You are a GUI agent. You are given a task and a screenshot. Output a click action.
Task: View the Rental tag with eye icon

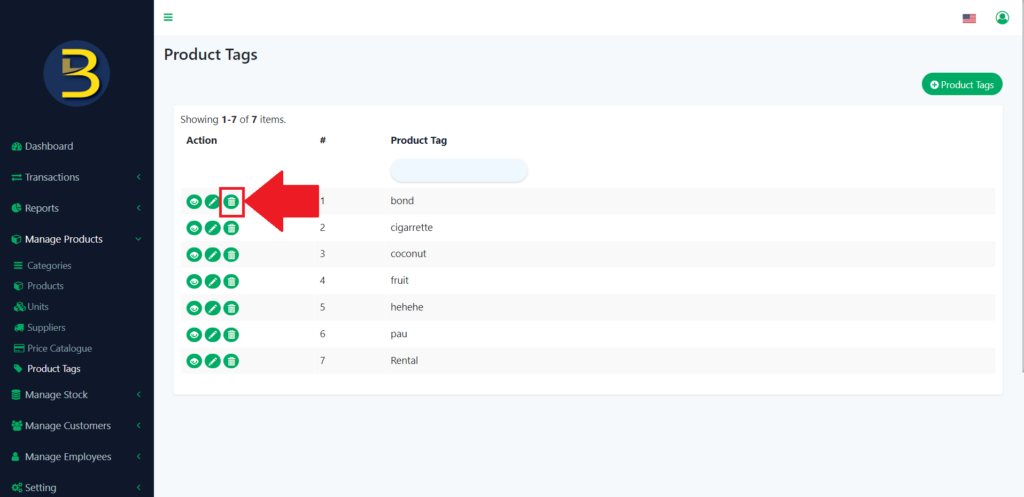pyautogui.click(x=194, y=361)
